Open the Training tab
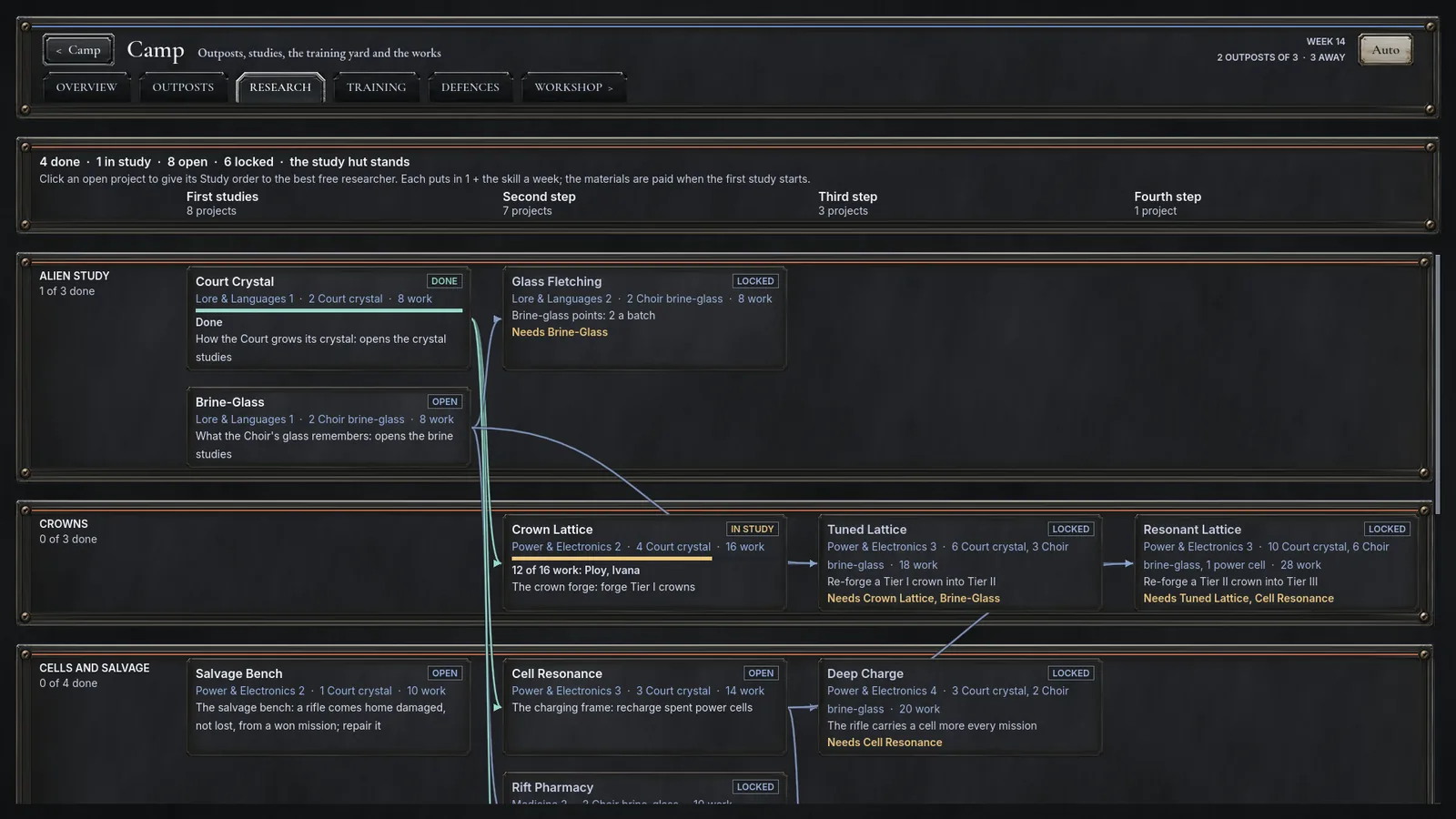The height and width of the screenshot is (819, 1456). point(376,87)
